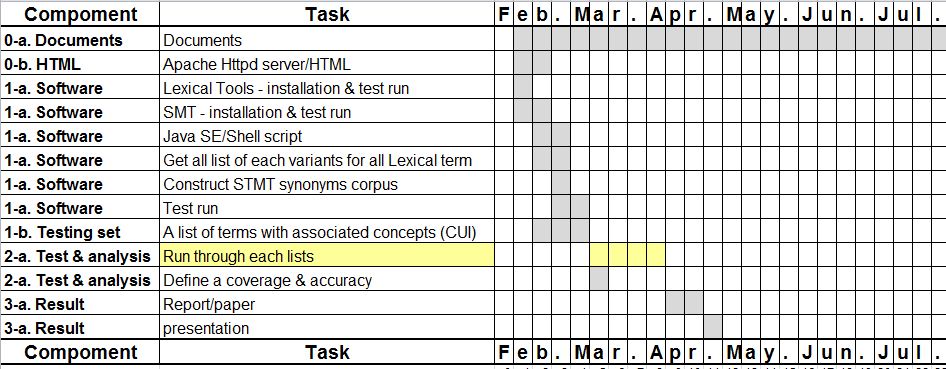Click the top 'Task' column header
Screen dimensions: 946x369
click(x=327, y=14)
